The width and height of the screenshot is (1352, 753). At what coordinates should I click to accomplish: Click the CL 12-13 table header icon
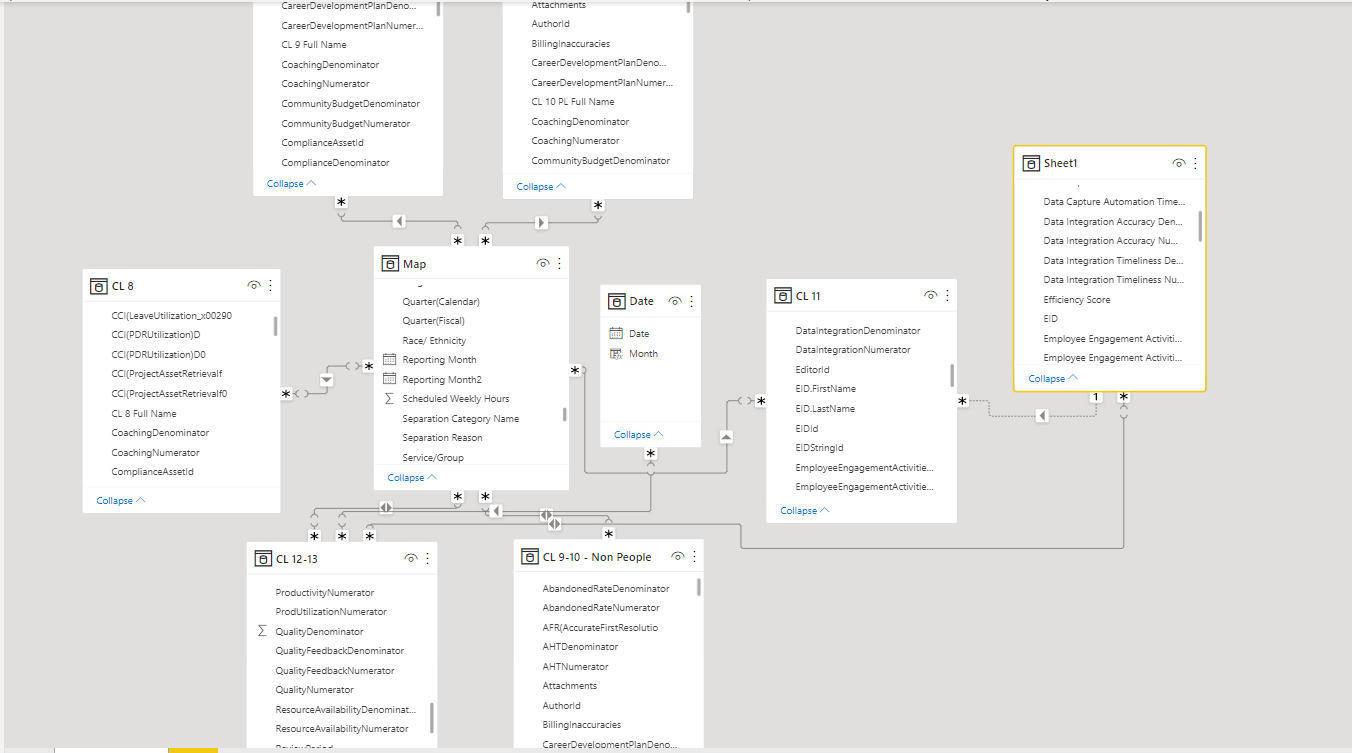263,558
